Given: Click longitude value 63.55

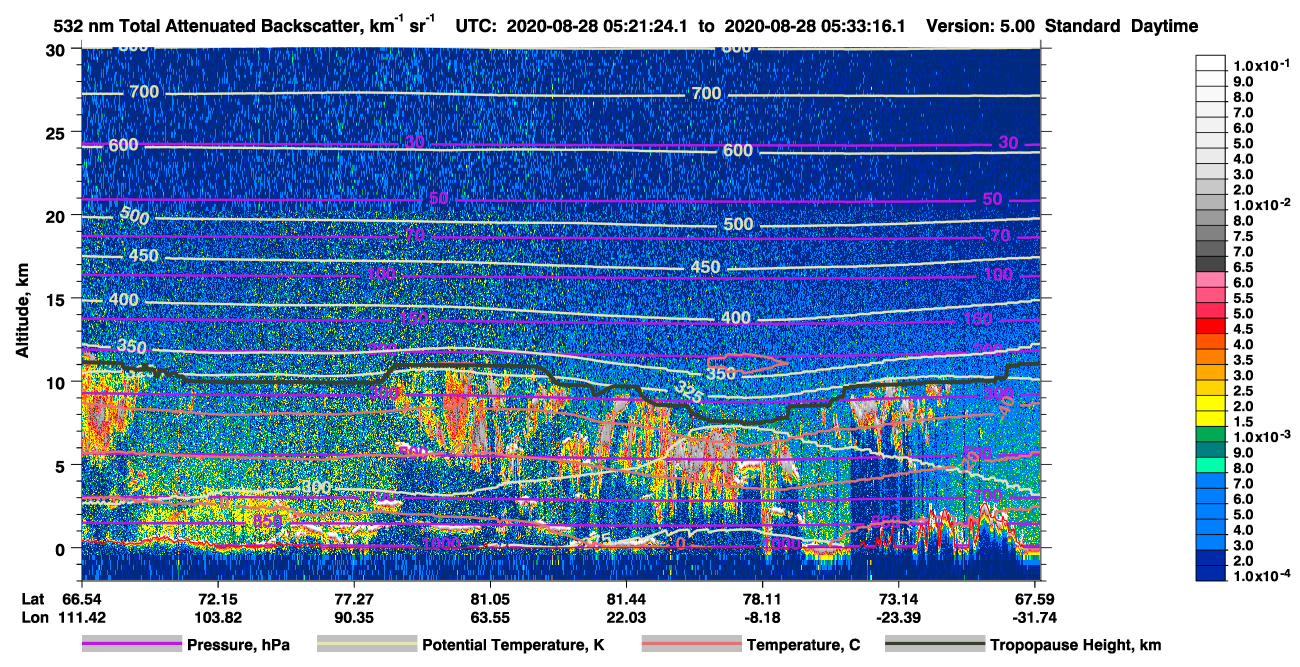Looking at the screenshot, I should [489, 616].
